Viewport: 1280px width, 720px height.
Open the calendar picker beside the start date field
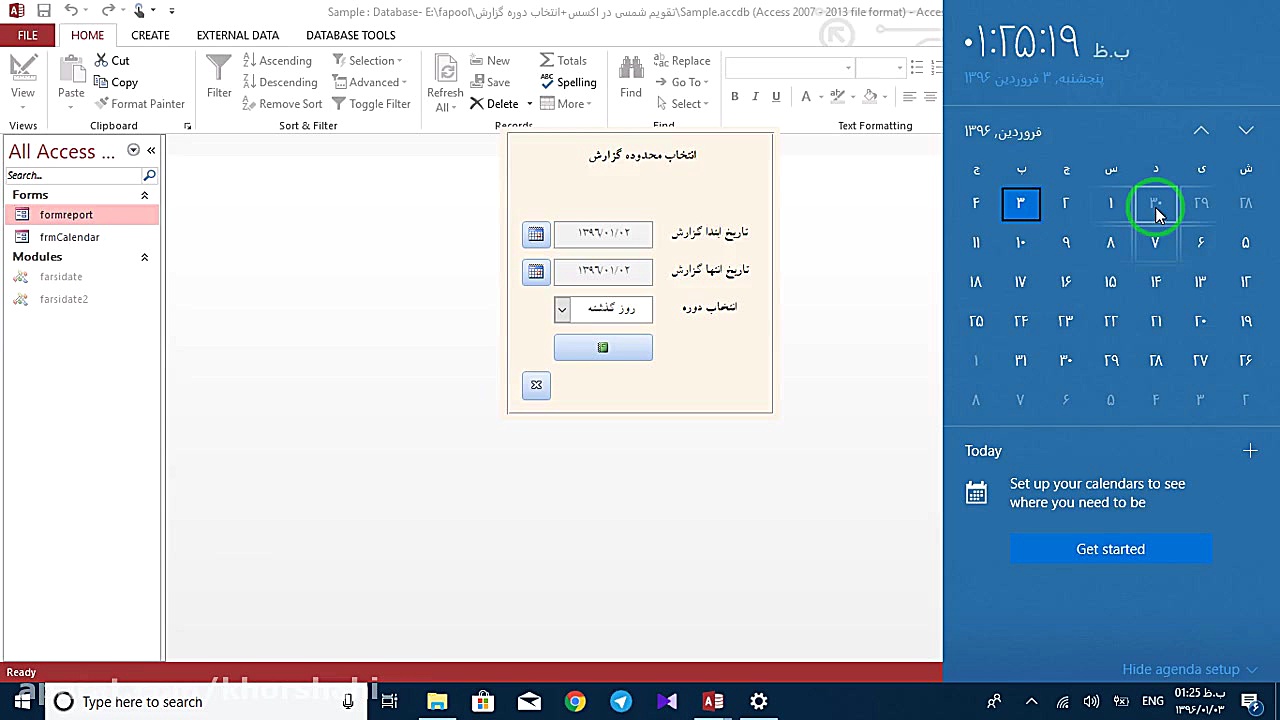pos(536,233)
